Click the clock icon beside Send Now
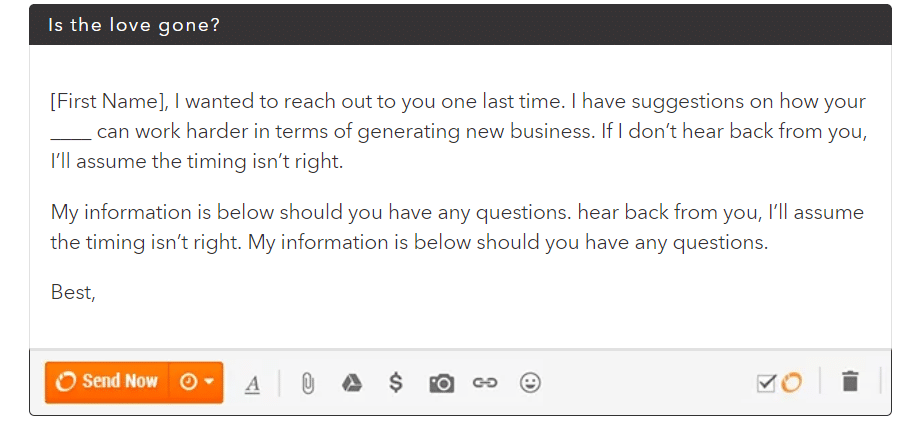Screen dimensions: 921x427 pos(188,382)
